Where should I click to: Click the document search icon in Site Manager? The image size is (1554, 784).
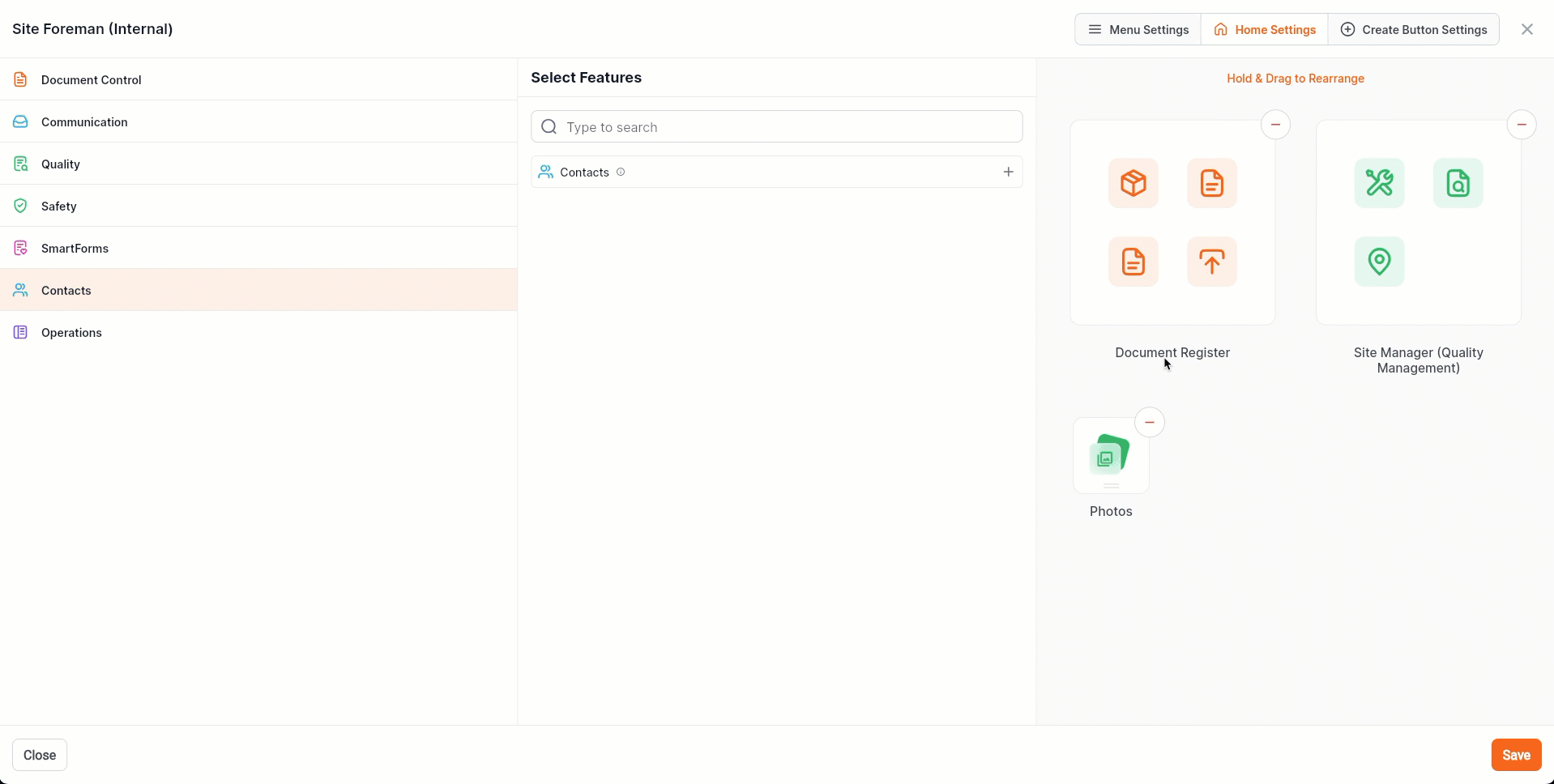pyautogui.click(x=1458, y=183)
